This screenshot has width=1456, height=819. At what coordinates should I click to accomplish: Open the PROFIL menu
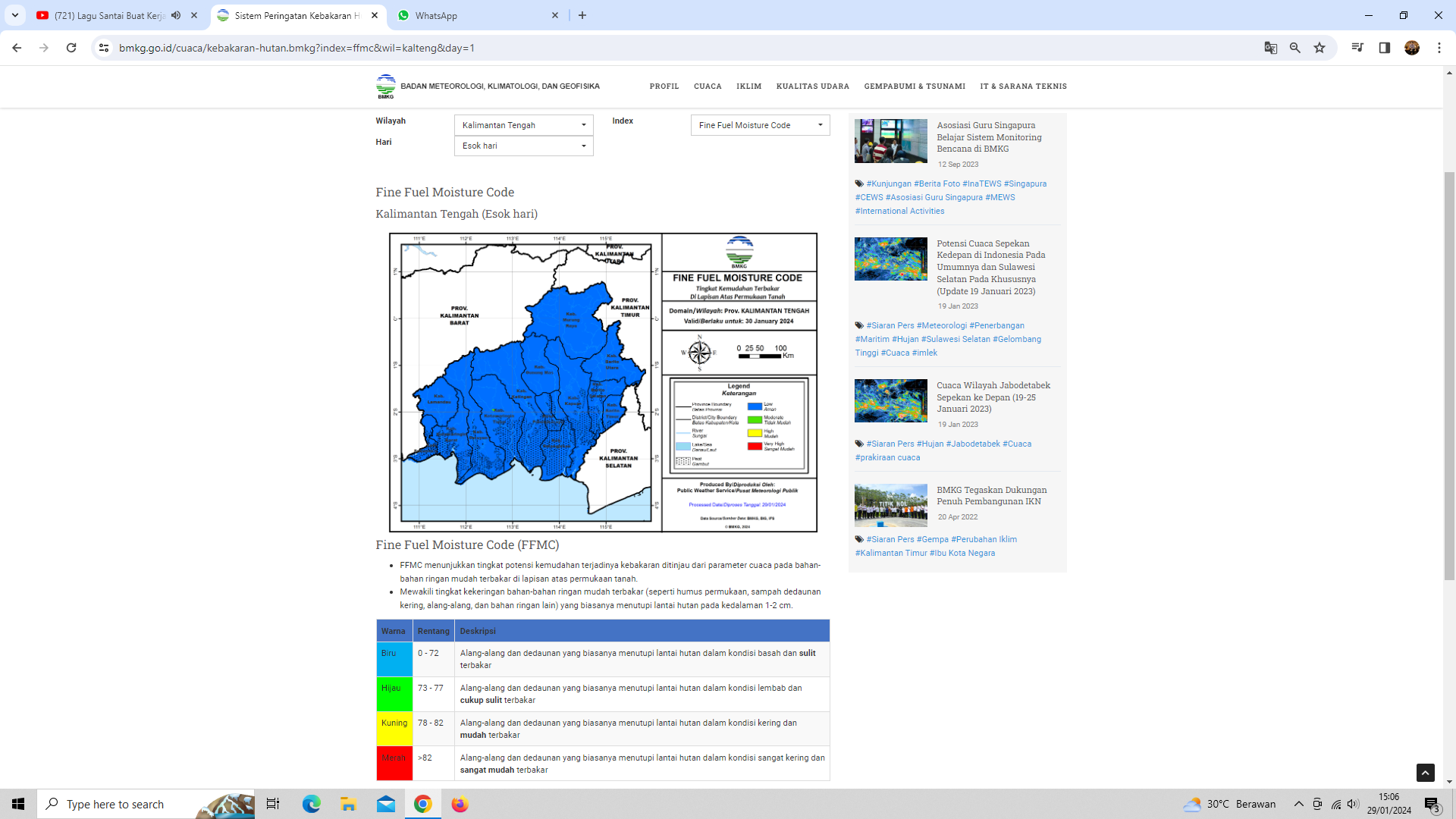coord(664,86)
